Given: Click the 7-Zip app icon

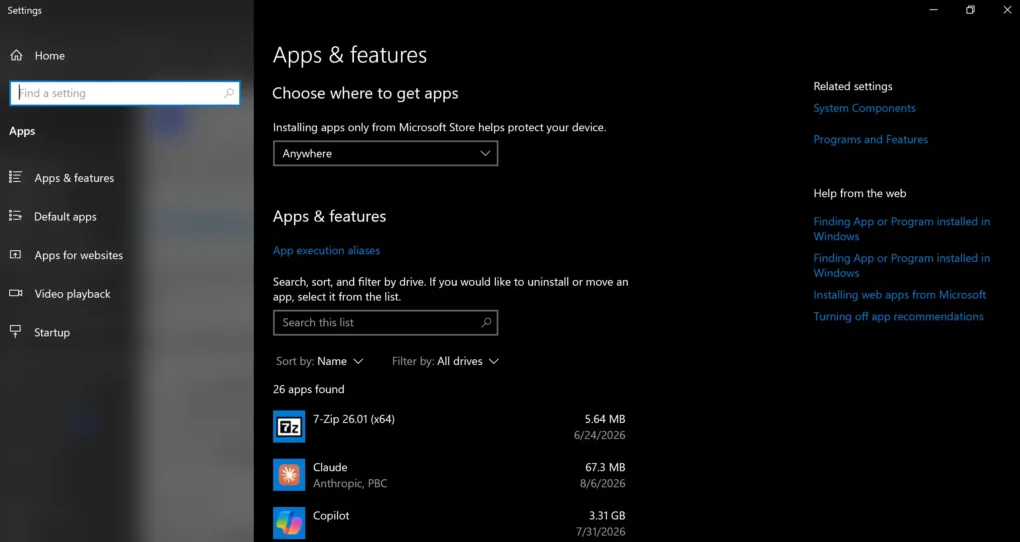Looking at the screenshot, I should (x=289, y=427).
